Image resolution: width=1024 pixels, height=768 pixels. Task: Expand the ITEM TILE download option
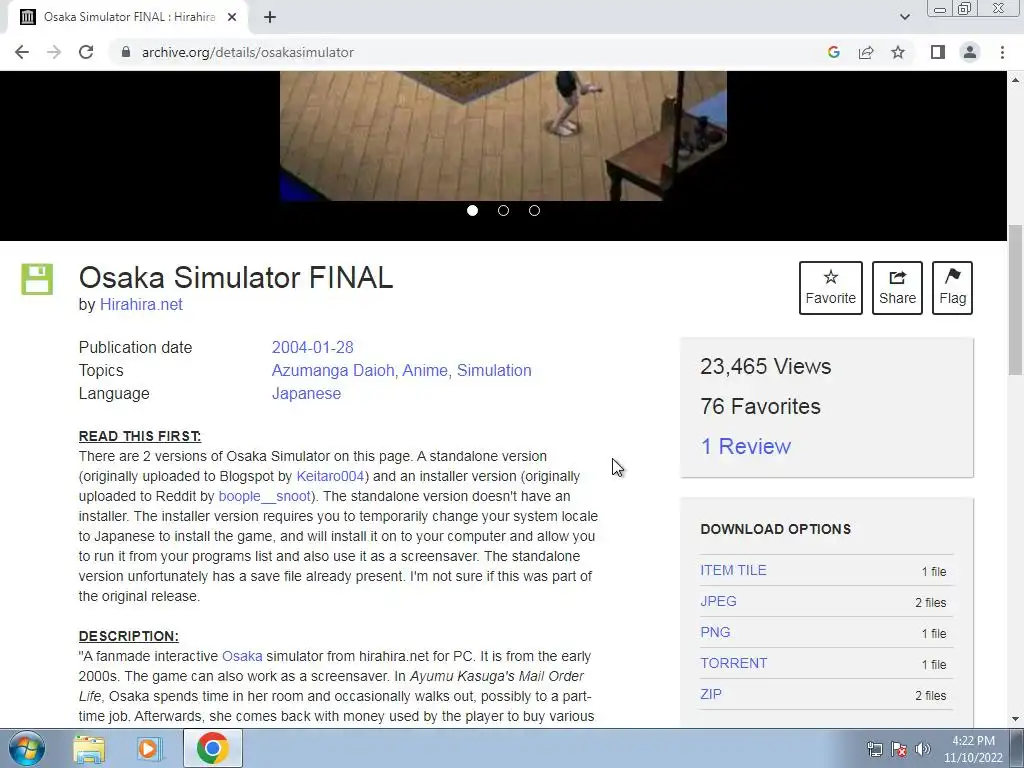(x=733, y=570)
